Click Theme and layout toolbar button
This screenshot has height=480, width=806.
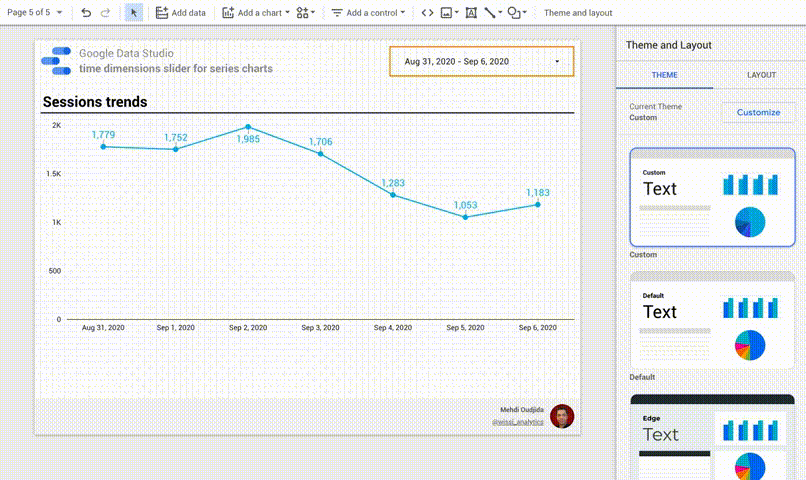coord(578,13)
